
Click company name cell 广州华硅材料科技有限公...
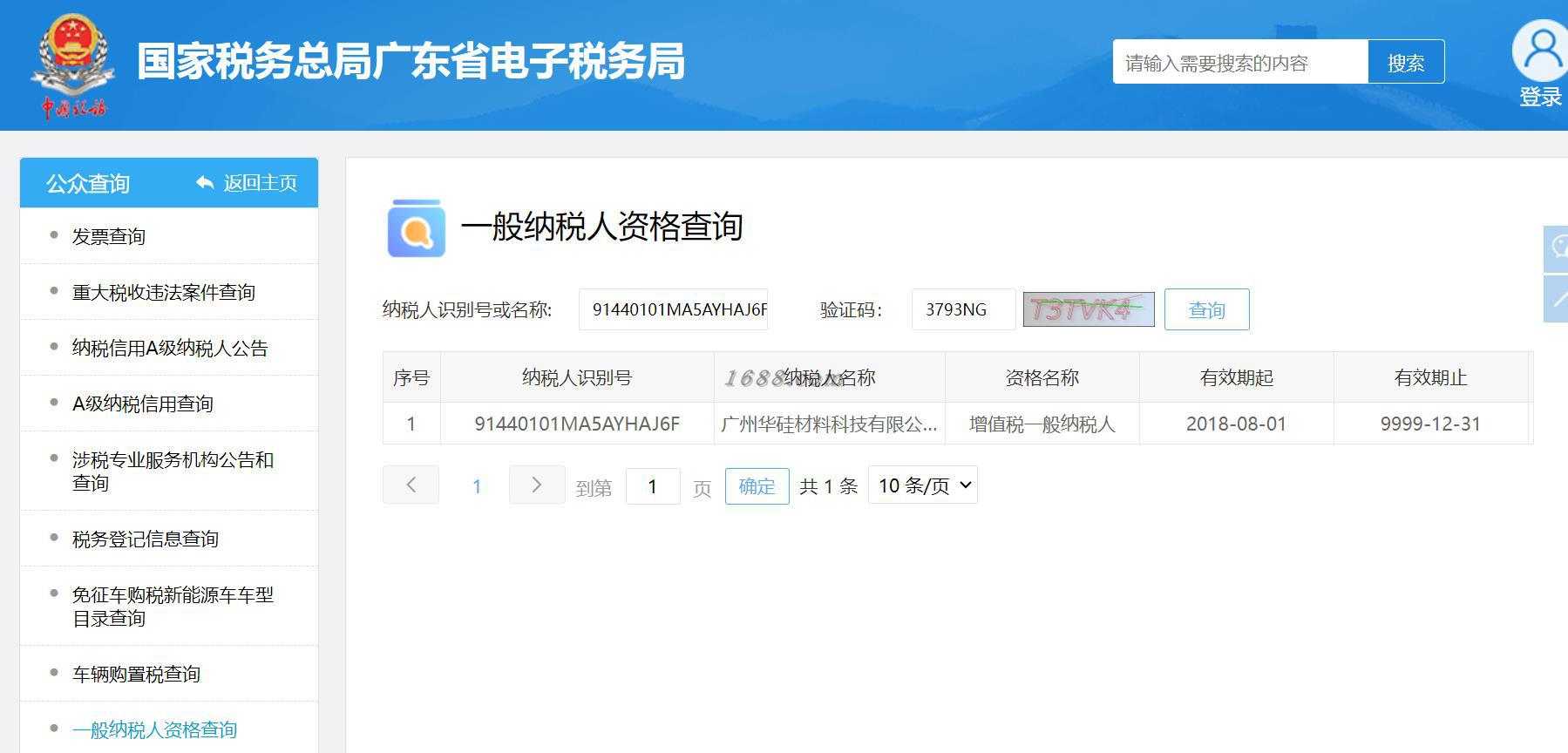click(x=829, y=424)
